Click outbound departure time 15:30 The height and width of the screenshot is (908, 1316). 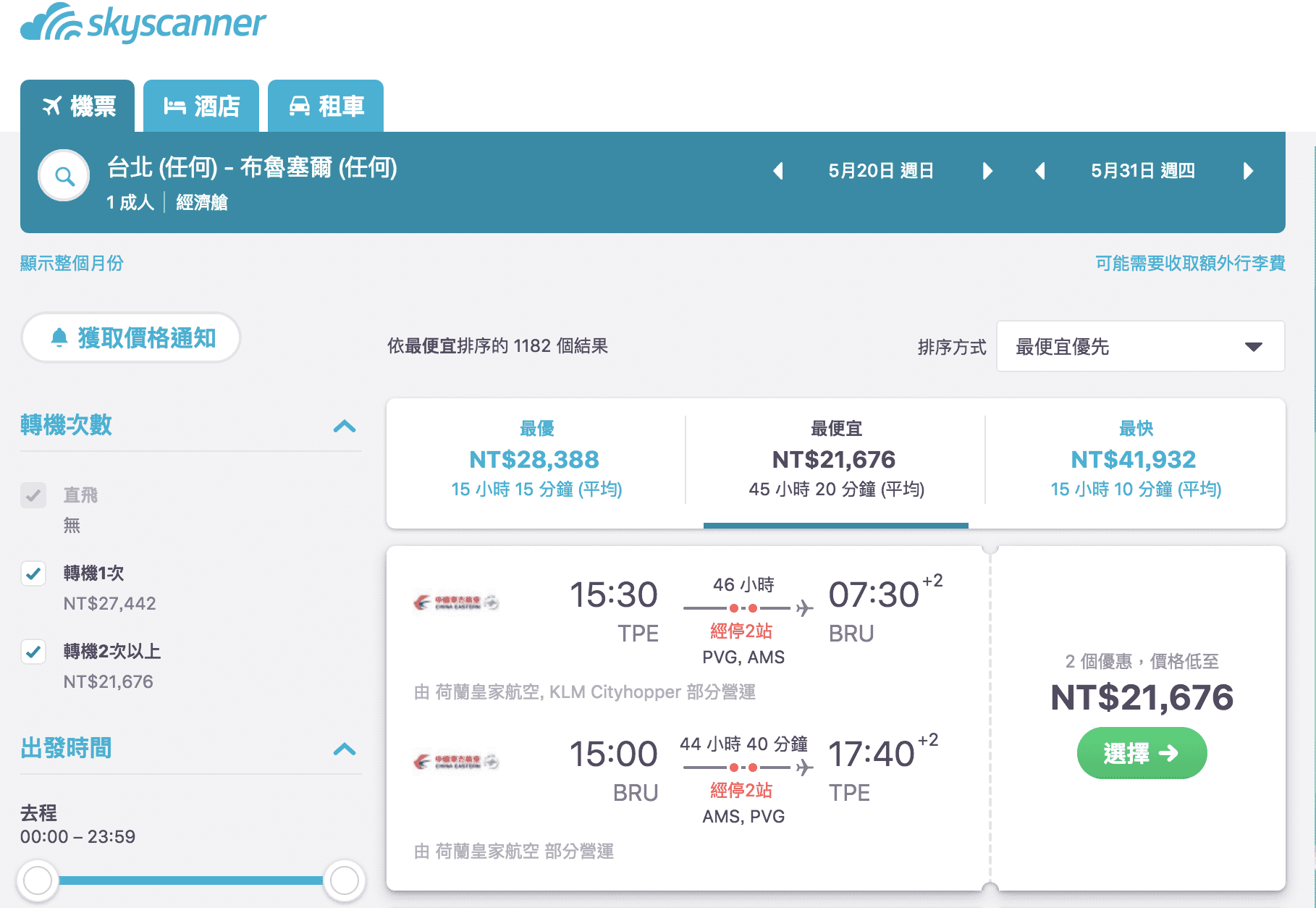(x=613, y=594)
